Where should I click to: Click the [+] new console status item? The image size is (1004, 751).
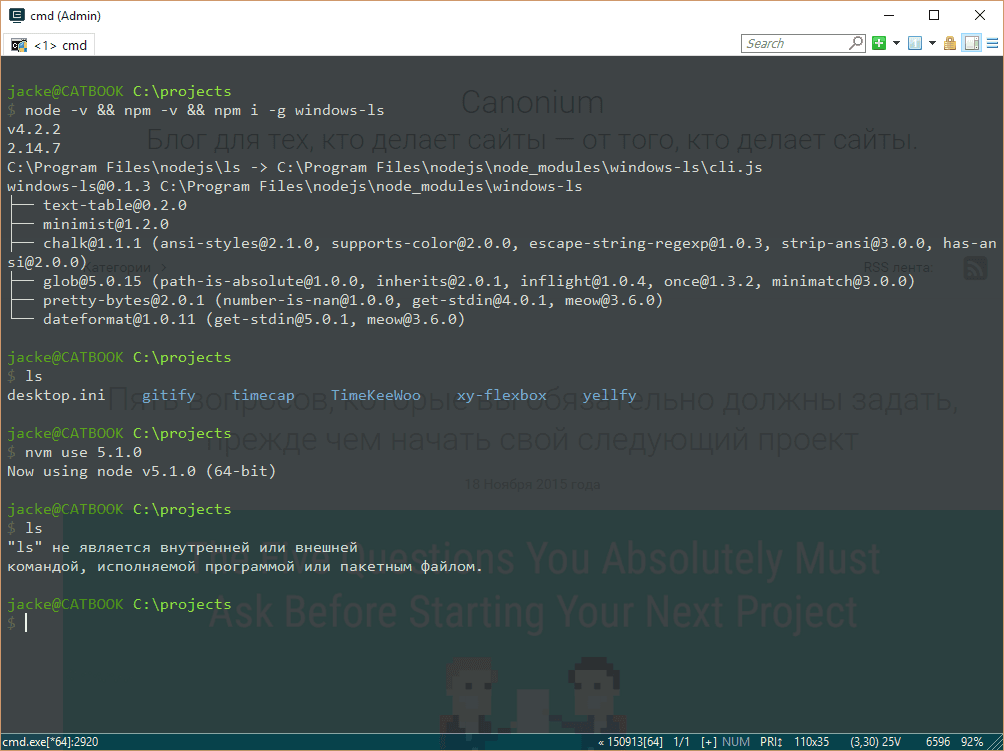click(x=709, y=742)
